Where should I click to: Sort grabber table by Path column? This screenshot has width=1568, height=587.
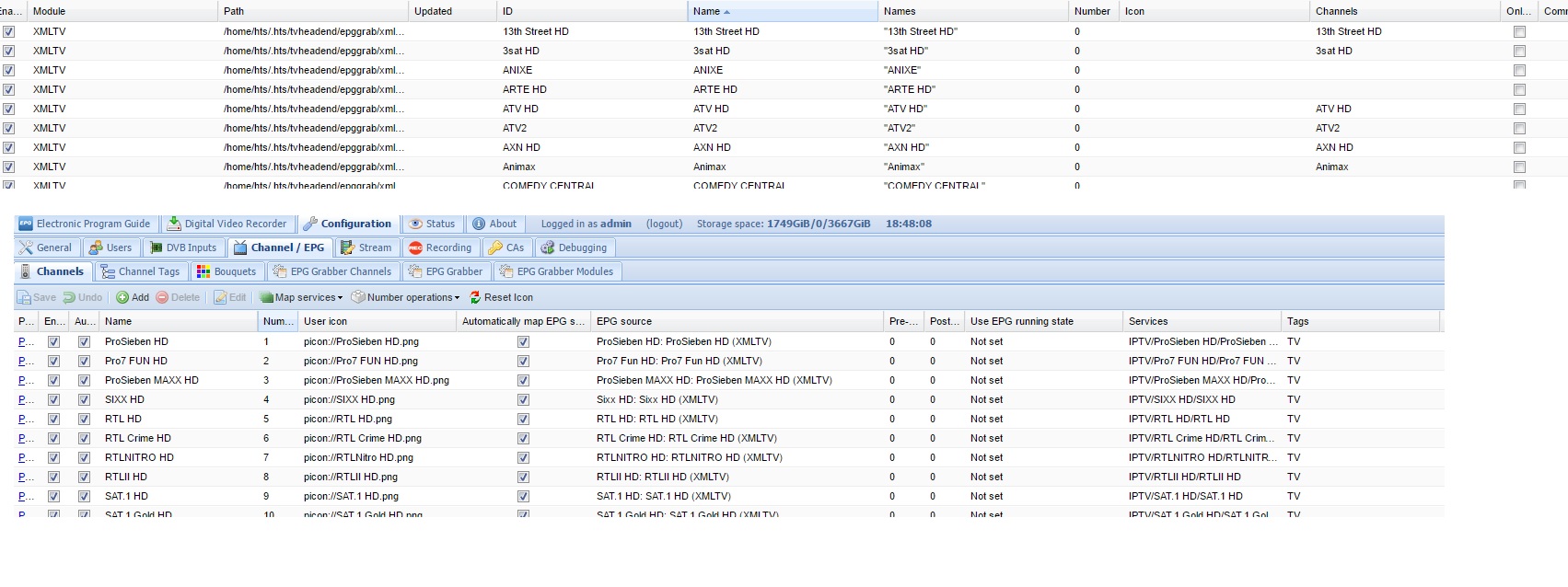pyautogui.click(x=313, y=11)
